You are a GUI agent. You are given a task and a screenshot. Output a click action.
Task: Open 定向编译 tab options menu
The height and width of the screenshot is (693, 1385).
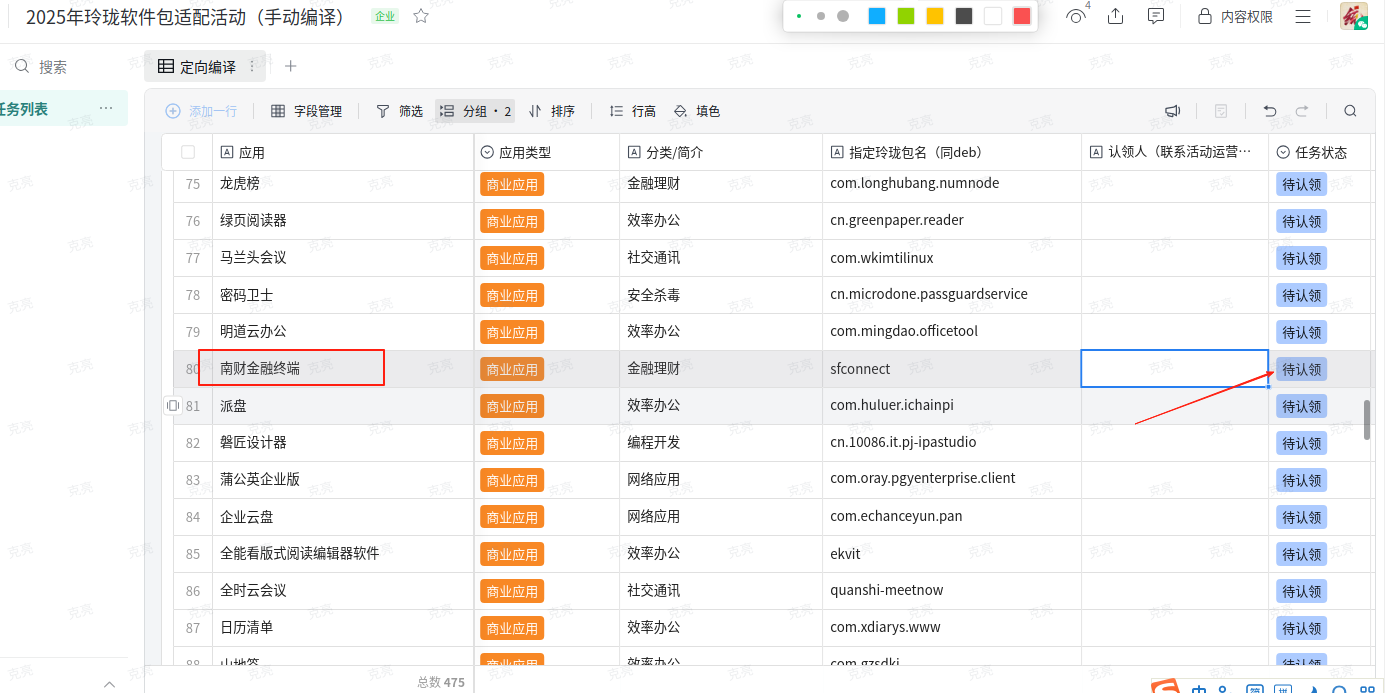click(x=252, y=66)
